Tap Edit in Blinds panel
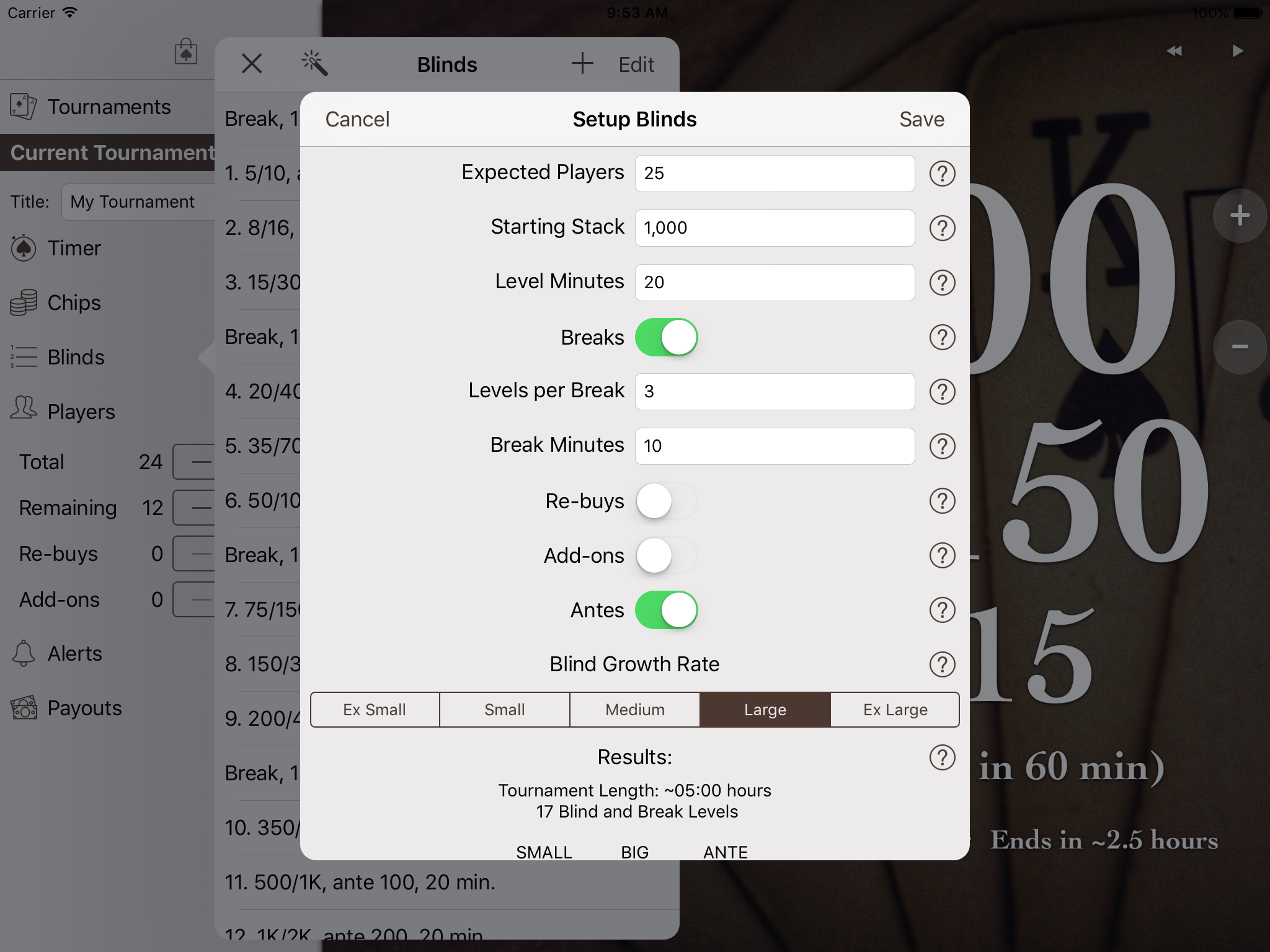Image resolution: width=1270 pixels, height=952 pixels. pyautogui.click(x=636, y=64)
